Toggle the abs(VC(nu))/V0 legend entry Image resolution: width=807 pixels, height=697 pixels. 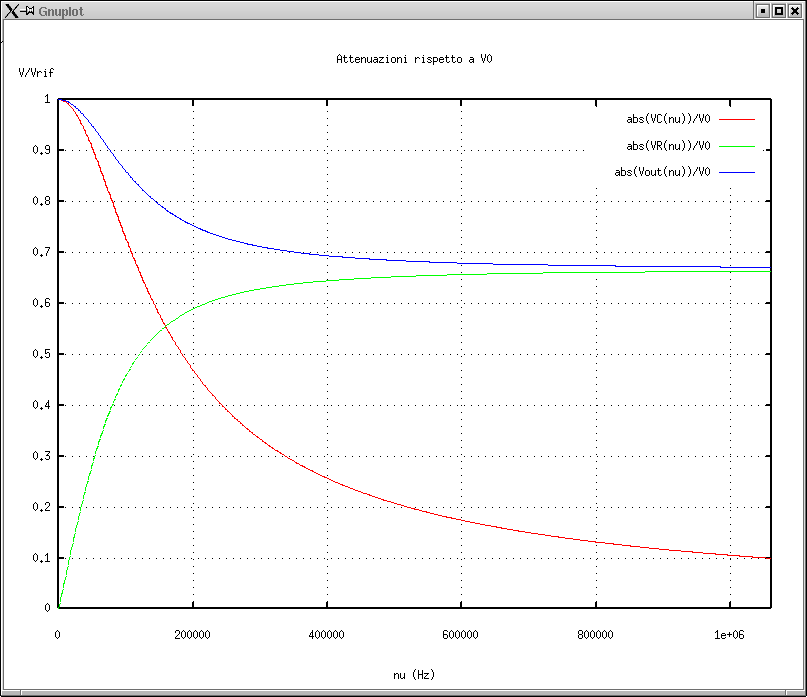click(x=668, y=119)
